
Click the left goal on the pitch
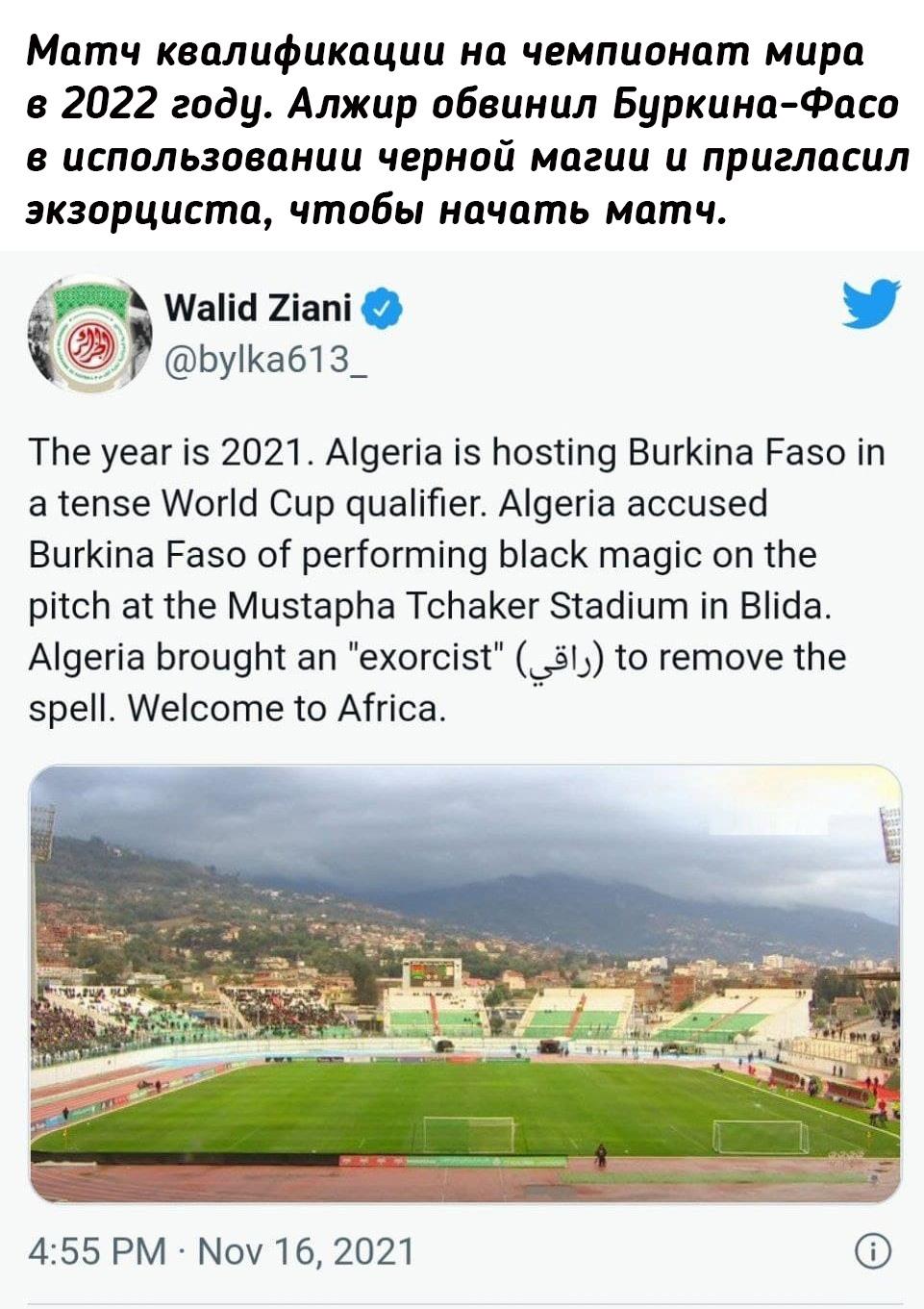469,1135
